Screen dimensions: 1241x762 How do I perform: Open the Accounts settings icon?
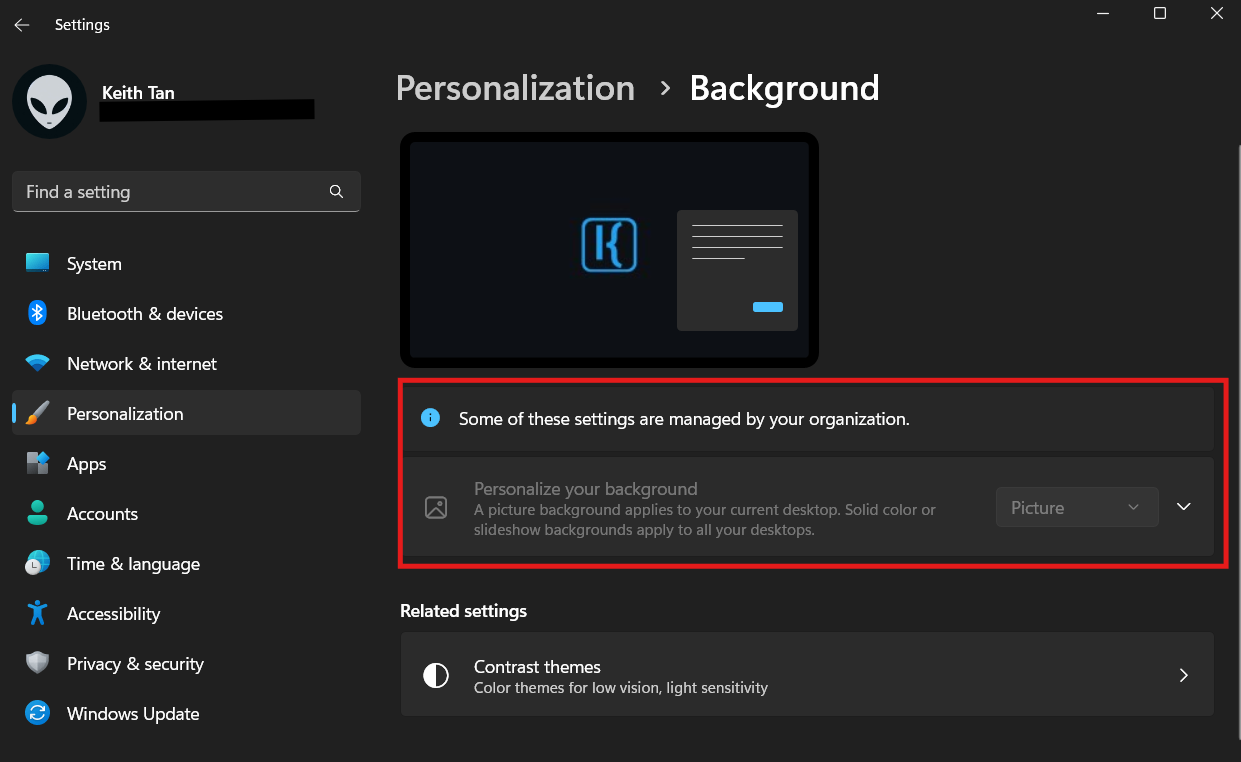pos(37,513)
